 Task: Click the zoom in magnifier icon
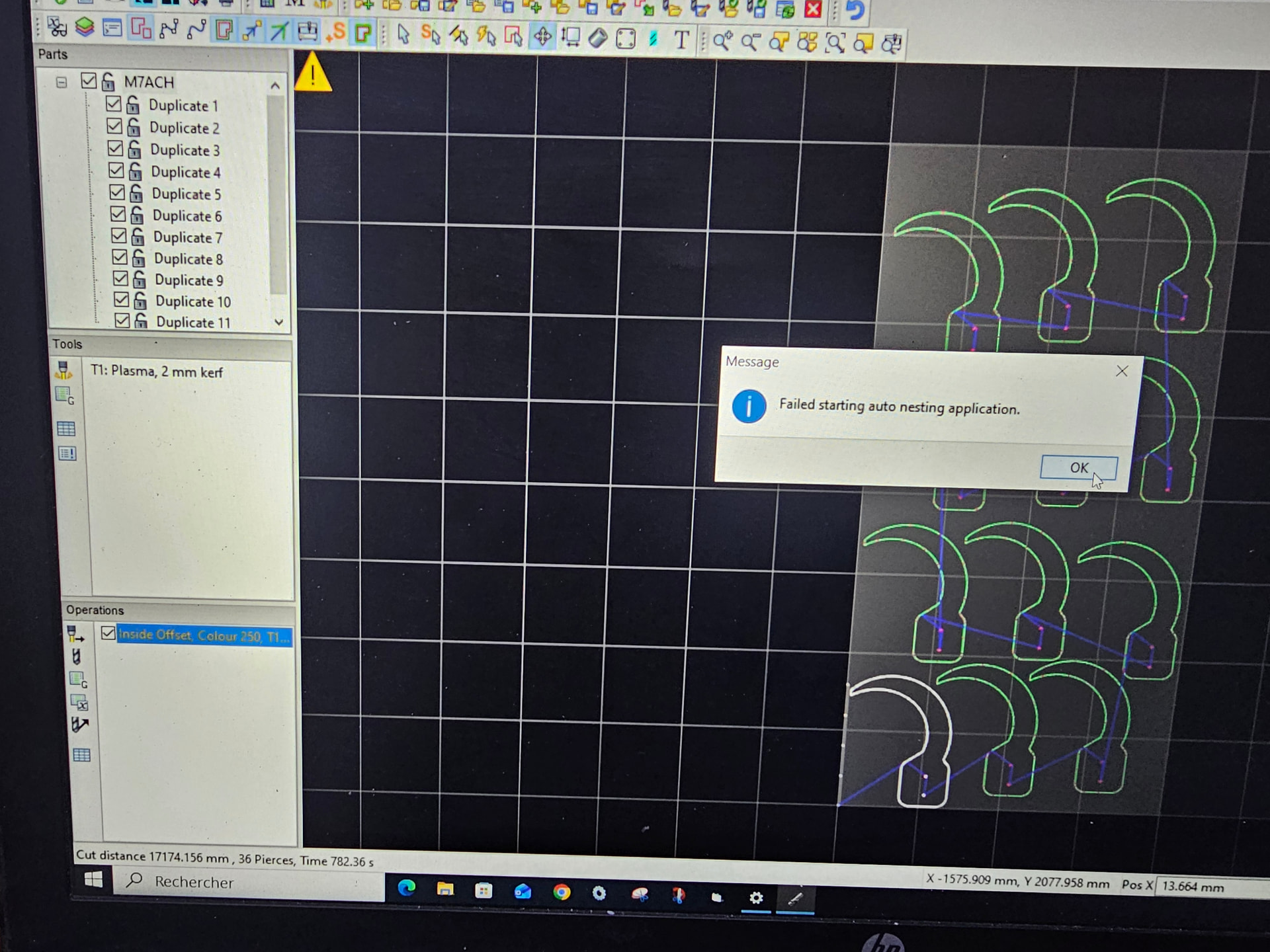(x=722, y=41)
